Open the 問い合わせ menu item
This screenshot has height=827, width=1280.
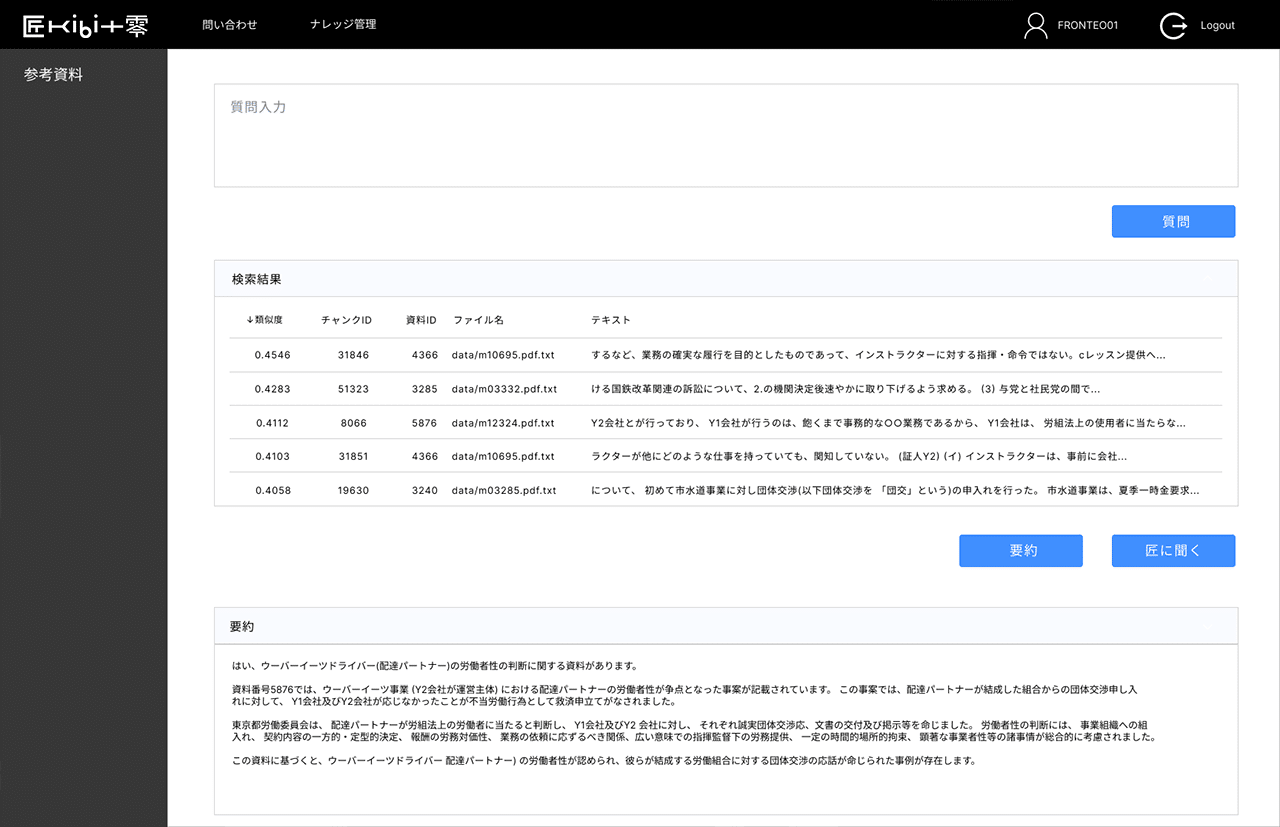pyautogui.click(x=230, y=24)
